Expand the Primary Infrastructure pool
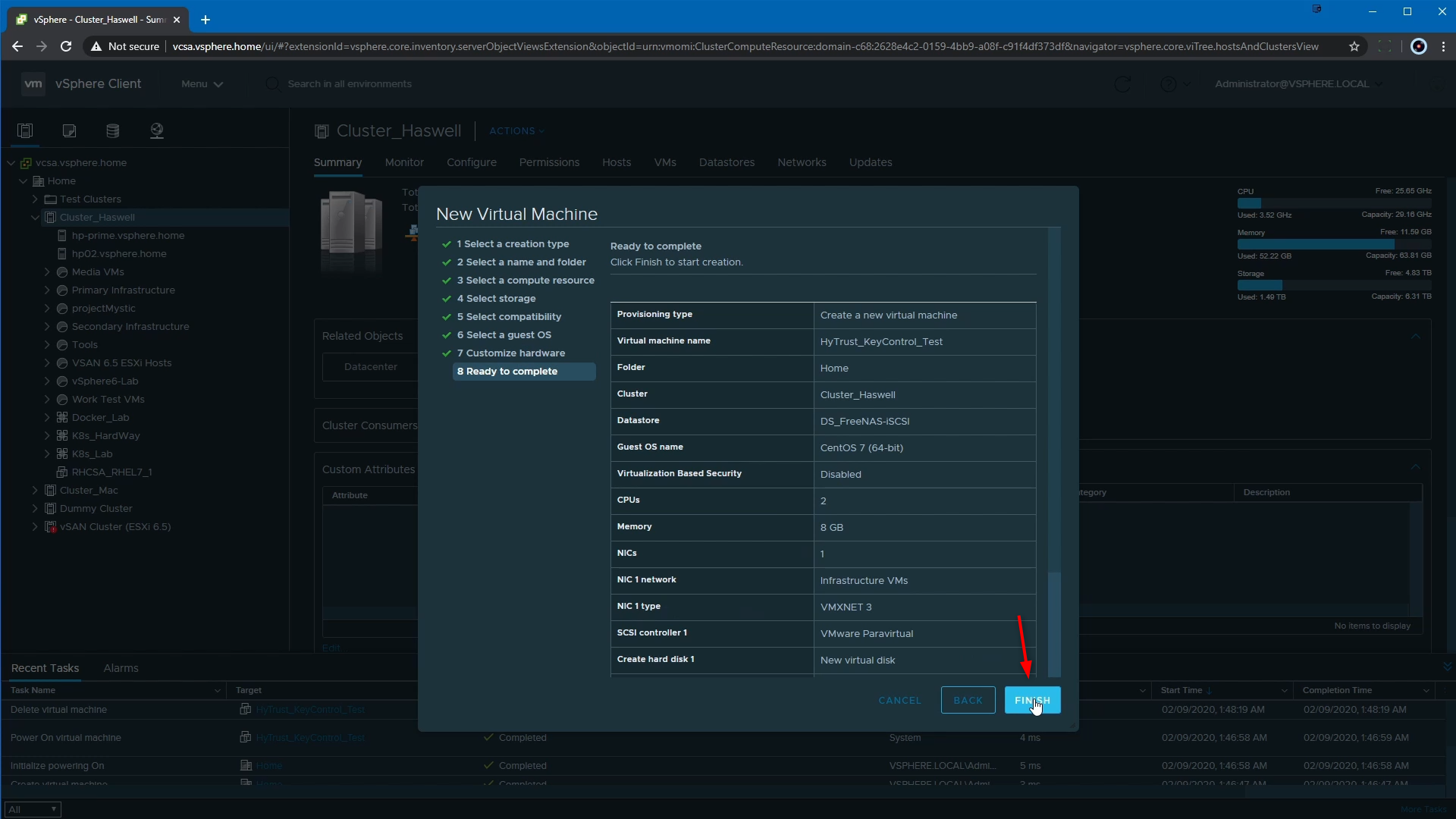 pyautogui.click(x=48, y=290)
